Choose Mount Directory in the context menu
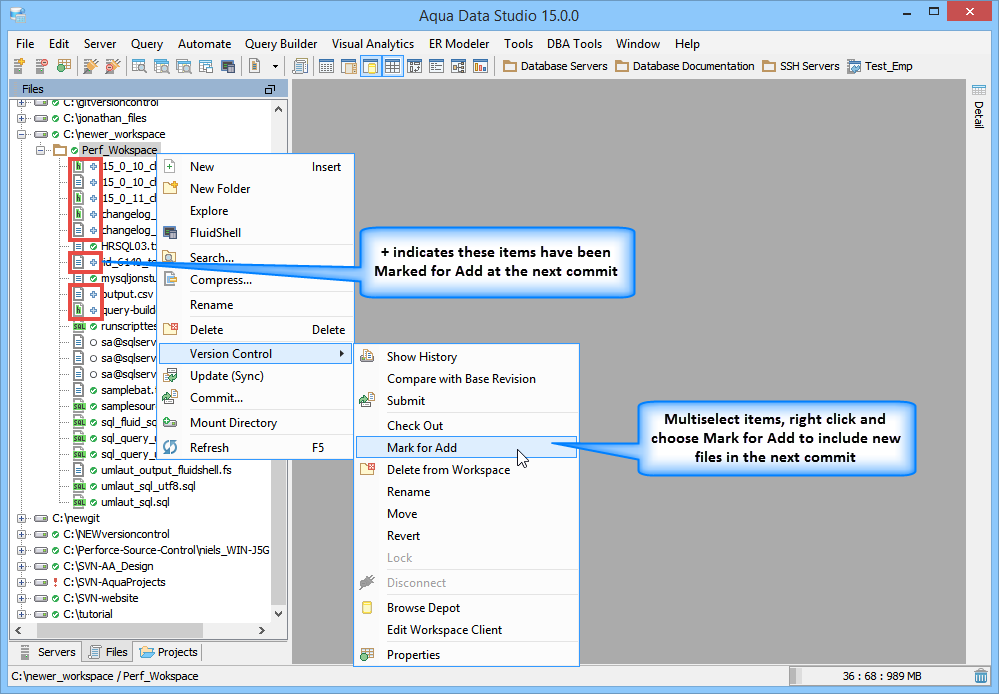Viewport: 999px width, 694px height. coord(255,423)
